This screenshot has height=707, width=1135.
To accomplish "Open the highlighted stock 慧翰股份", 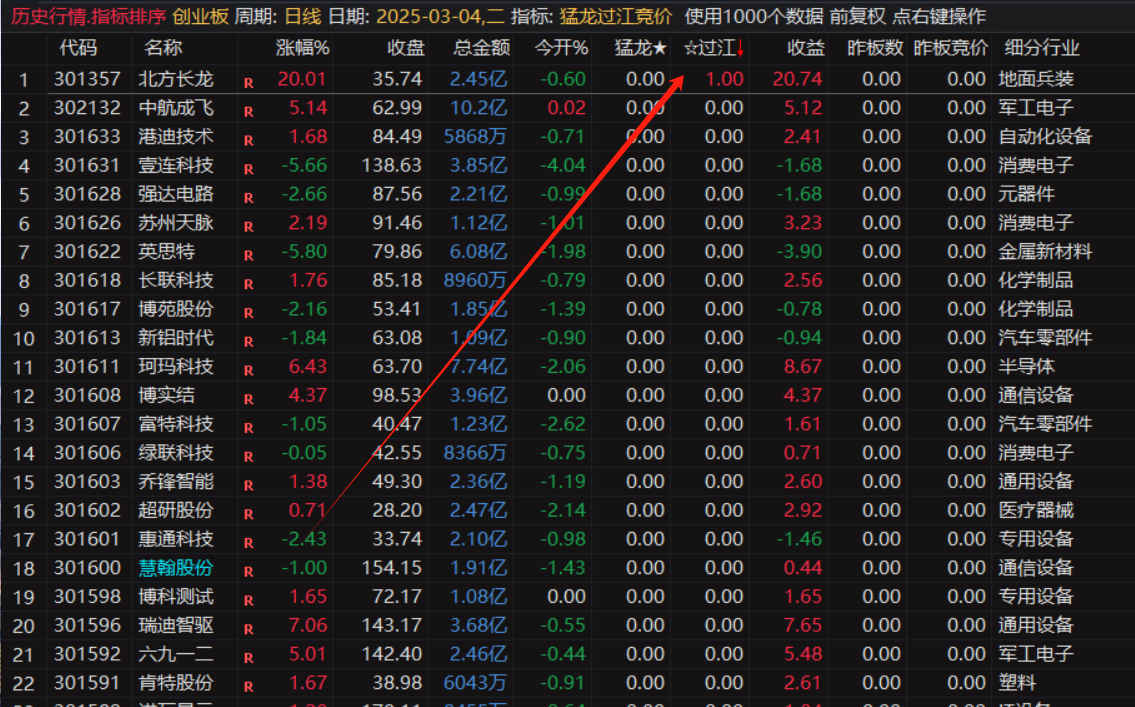I will (x=176, y=568).
